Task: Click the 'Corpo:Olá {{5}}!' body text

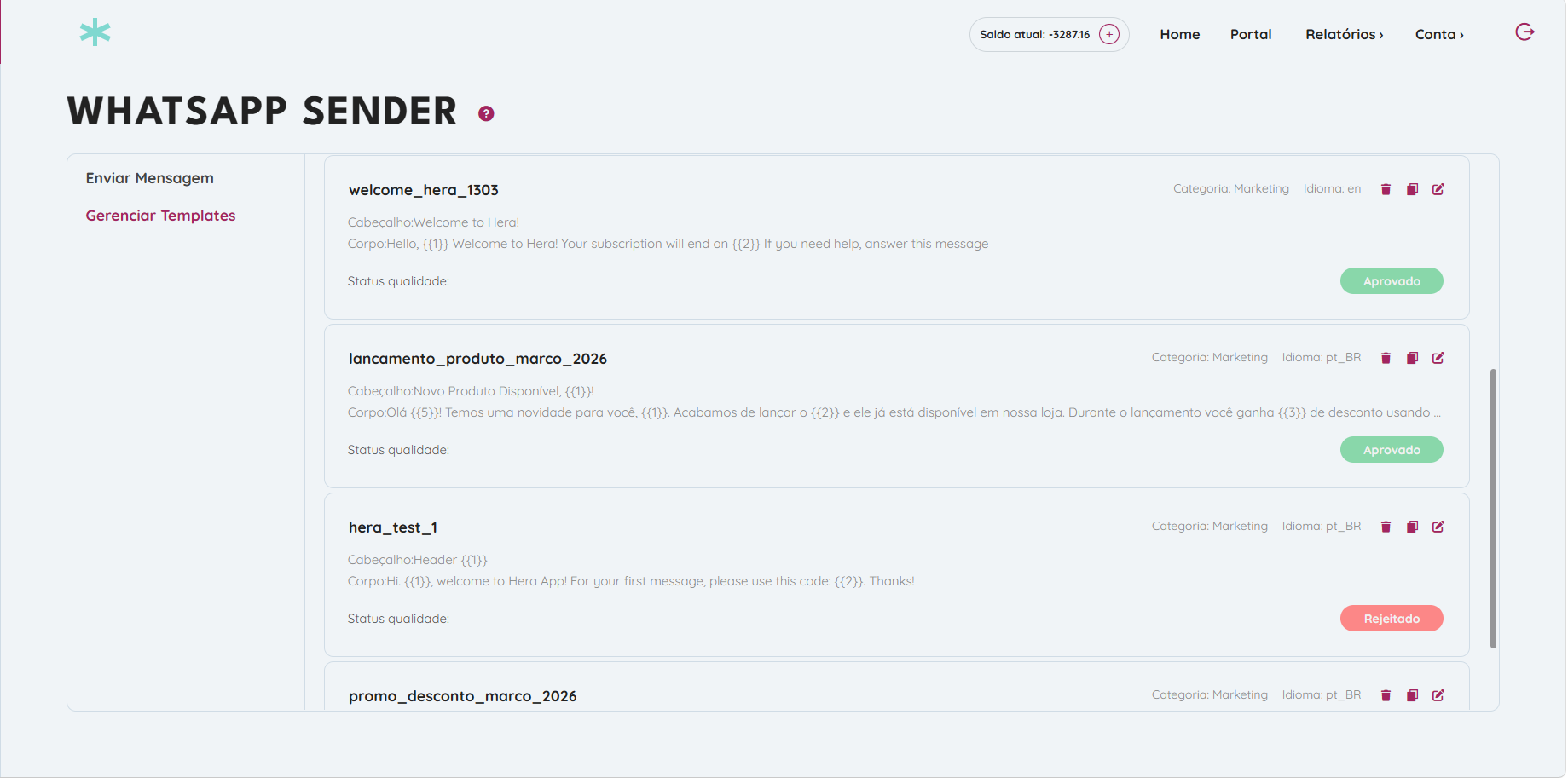Action: [x=894, y=412]
